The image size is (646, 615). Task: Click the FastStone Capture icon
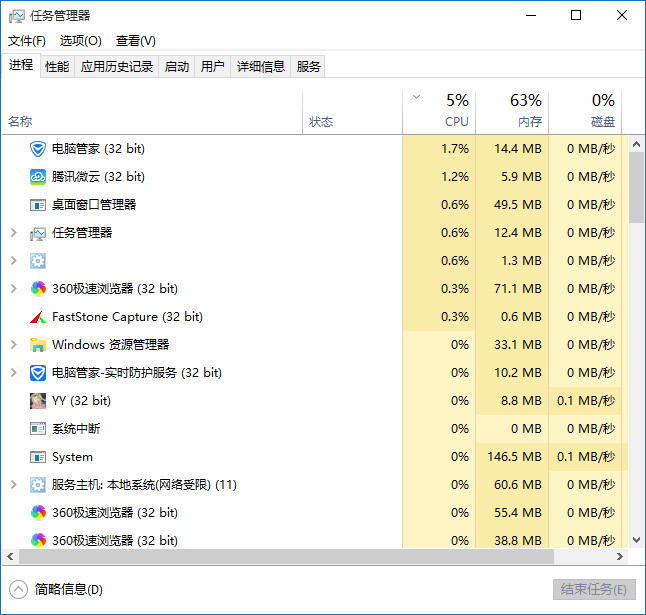coord(38,317)
